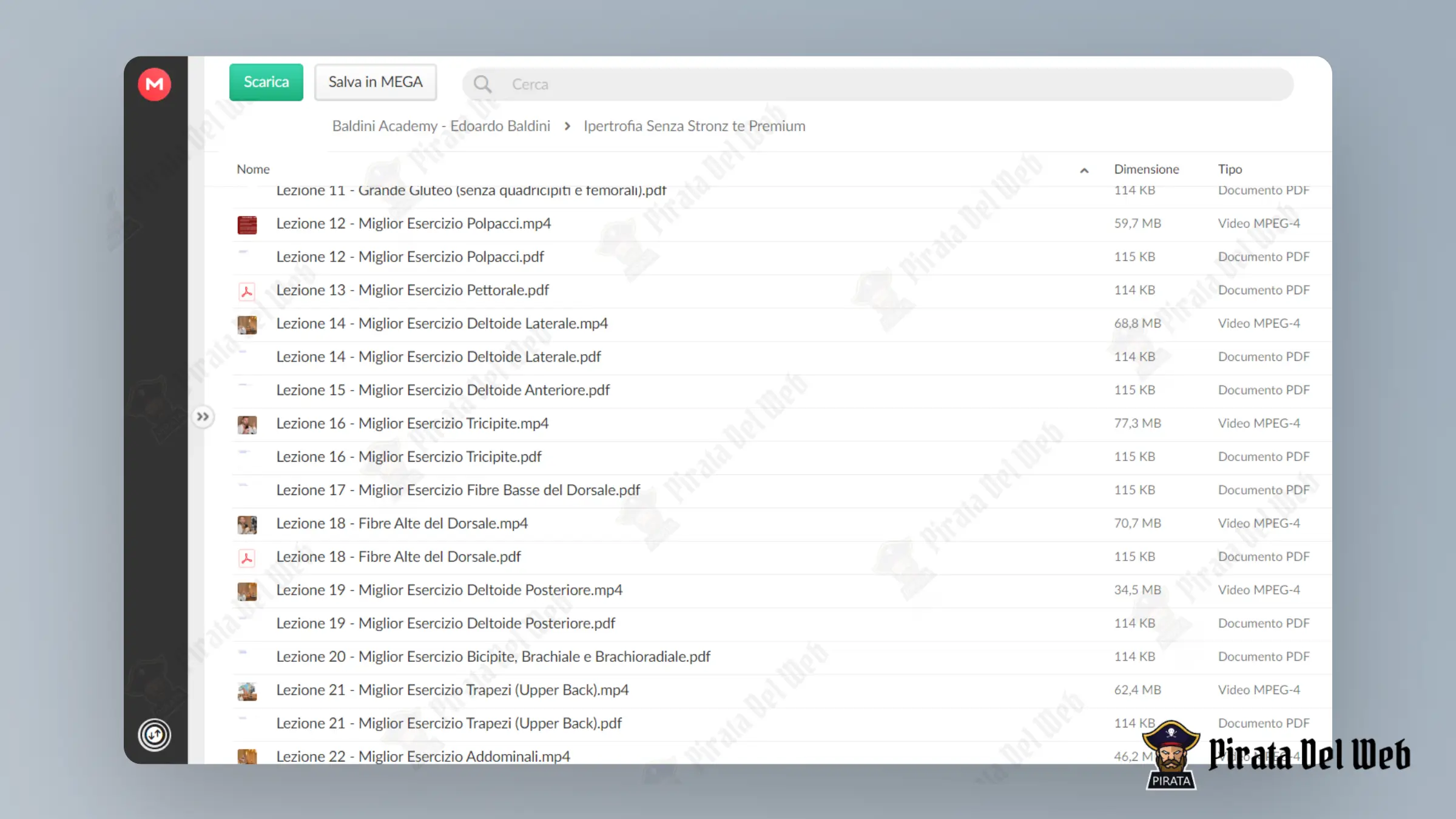Click thumbnail of Lezione 16 Tricipite.mp4
1456x819 pixels.
(247, 425)
